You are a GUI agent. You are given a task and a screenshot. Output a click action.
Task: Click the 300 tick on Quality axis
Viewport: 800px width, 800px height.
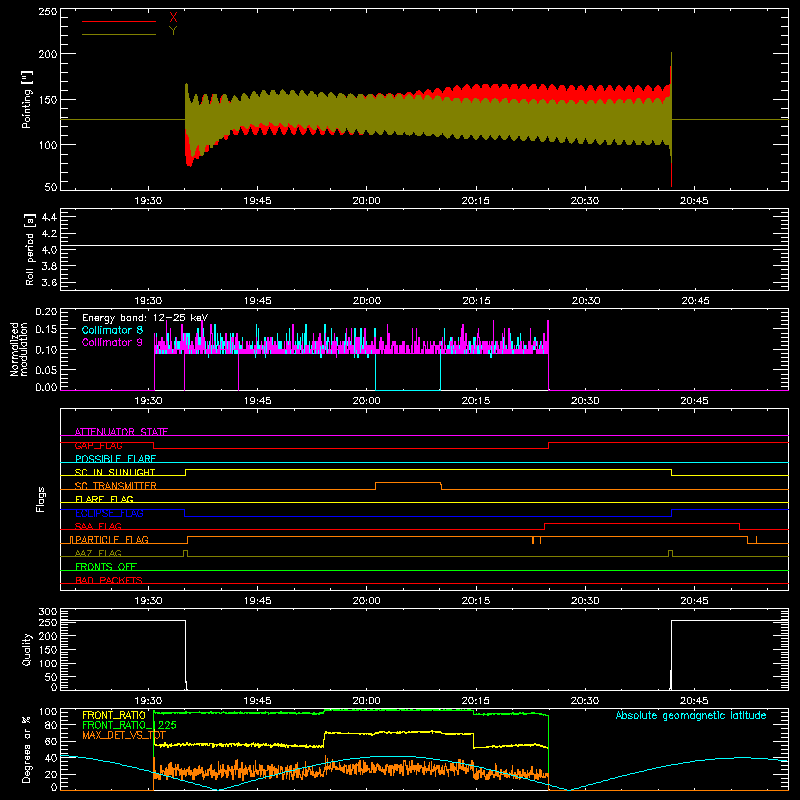tap(48, 612)
